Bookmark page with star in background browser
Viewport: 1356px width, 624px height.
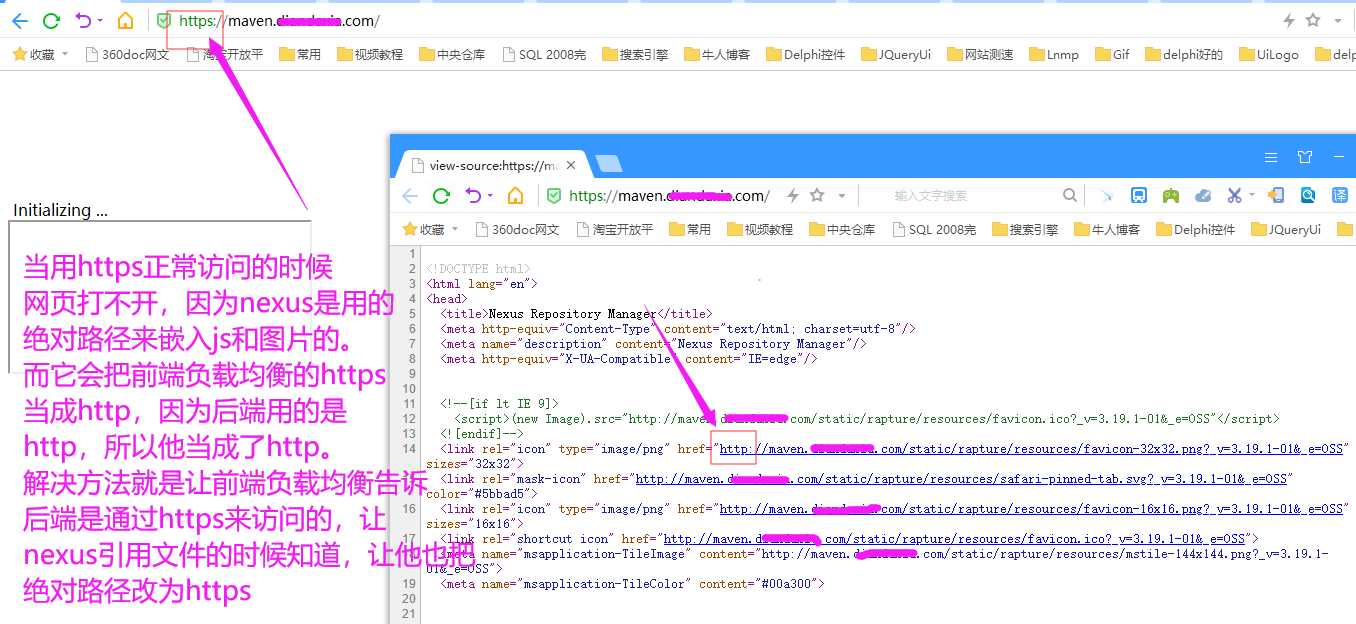pos(1312,21)
